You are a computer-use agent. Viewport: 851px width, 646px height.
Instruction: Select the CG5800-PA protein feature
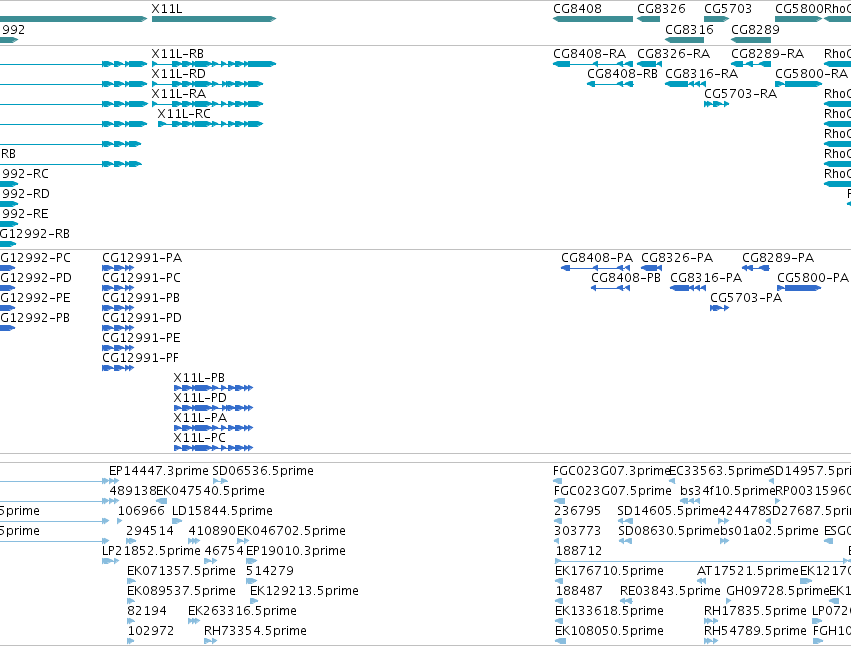click(x=799, y=288)
